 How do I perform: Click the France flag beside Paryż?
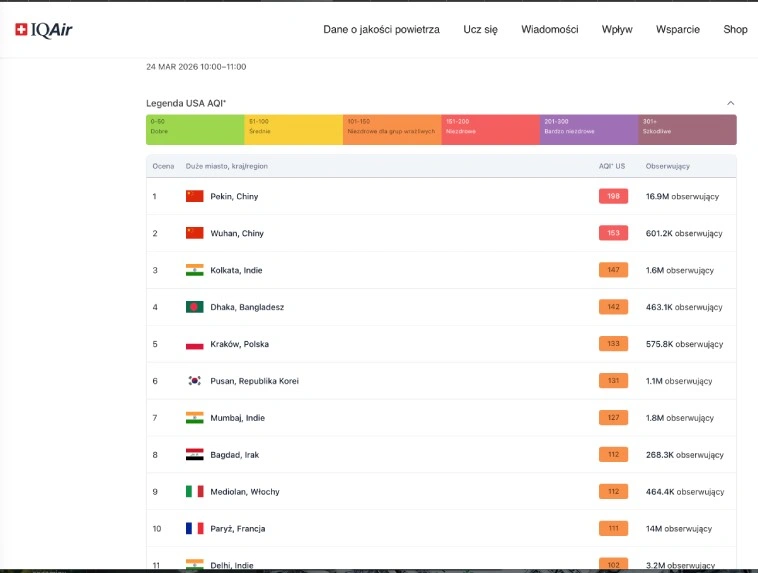(194, 528)
